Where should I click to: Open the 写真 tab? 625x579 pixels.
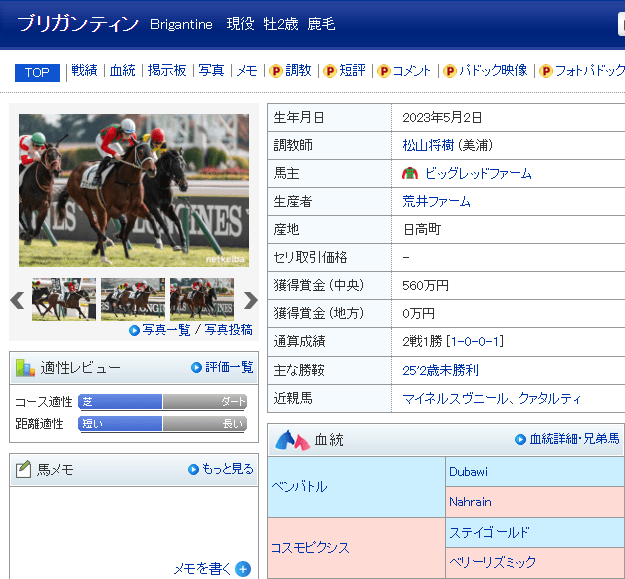click(211, 71)
